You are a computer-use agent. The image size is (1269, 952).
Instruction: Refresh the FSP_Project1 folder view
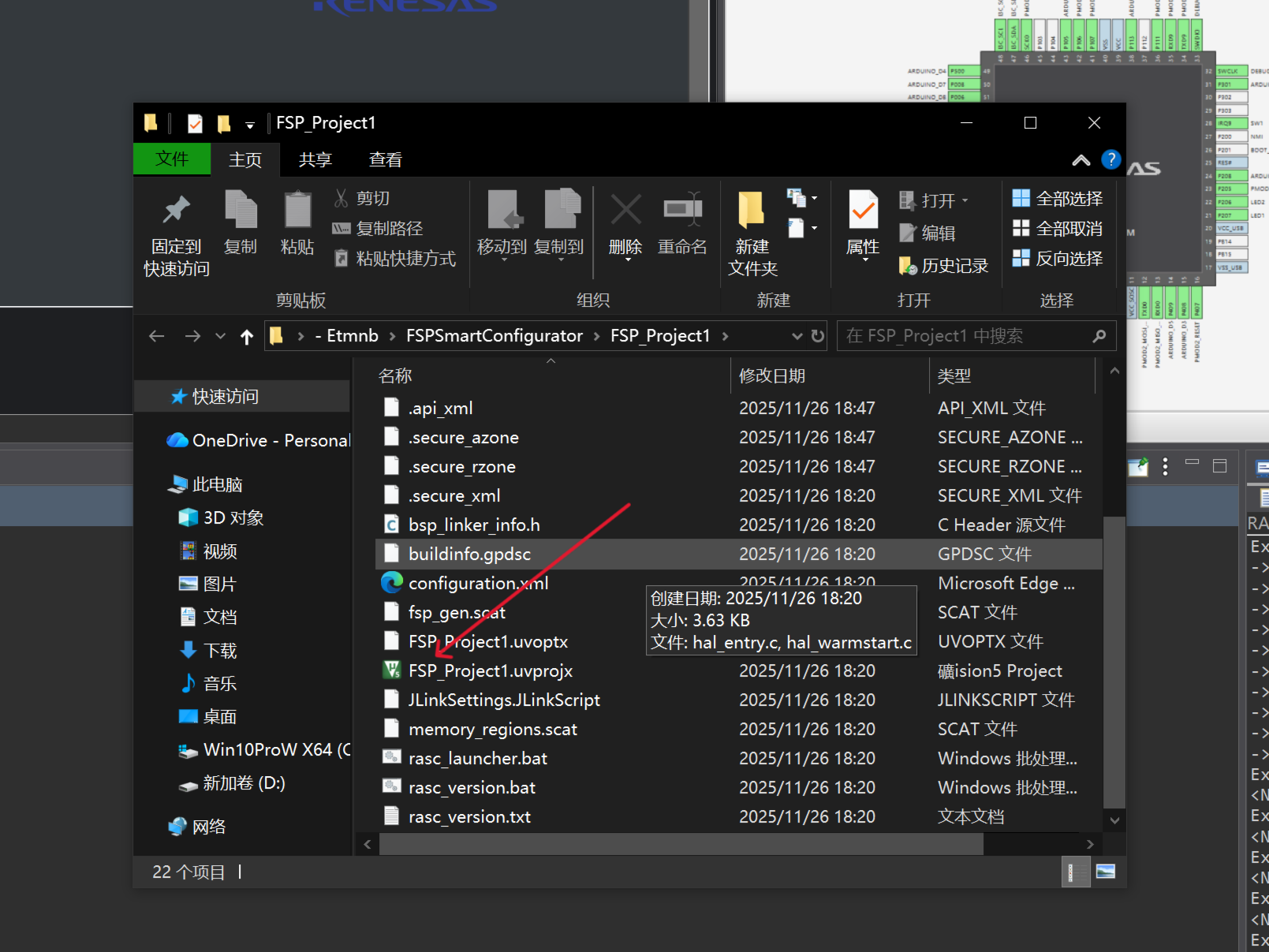point(818,336)
